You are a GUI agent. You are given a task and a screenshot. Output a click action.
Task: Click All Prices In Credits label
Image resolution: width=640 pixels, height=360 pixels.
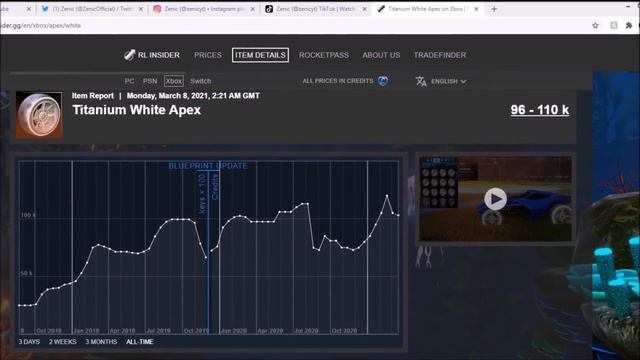[338, 81]
